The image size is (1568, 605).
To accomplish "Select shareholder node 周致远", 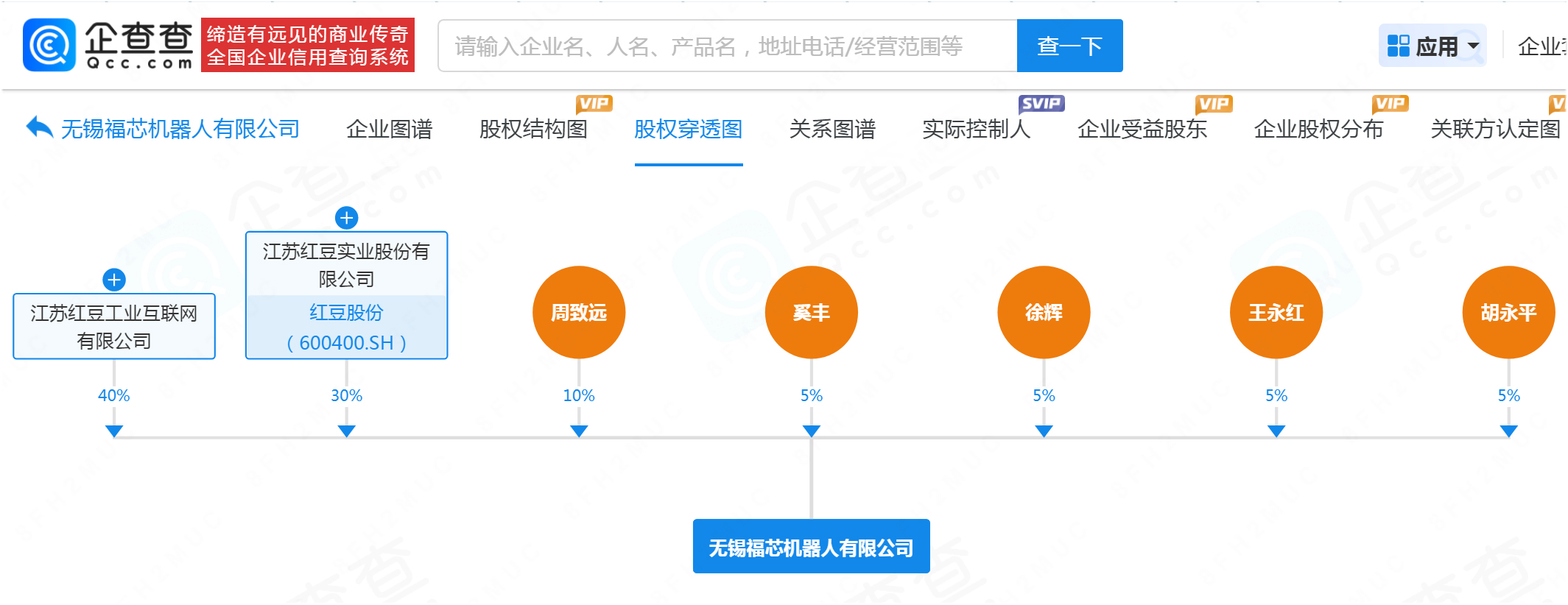I will [579, 312].
